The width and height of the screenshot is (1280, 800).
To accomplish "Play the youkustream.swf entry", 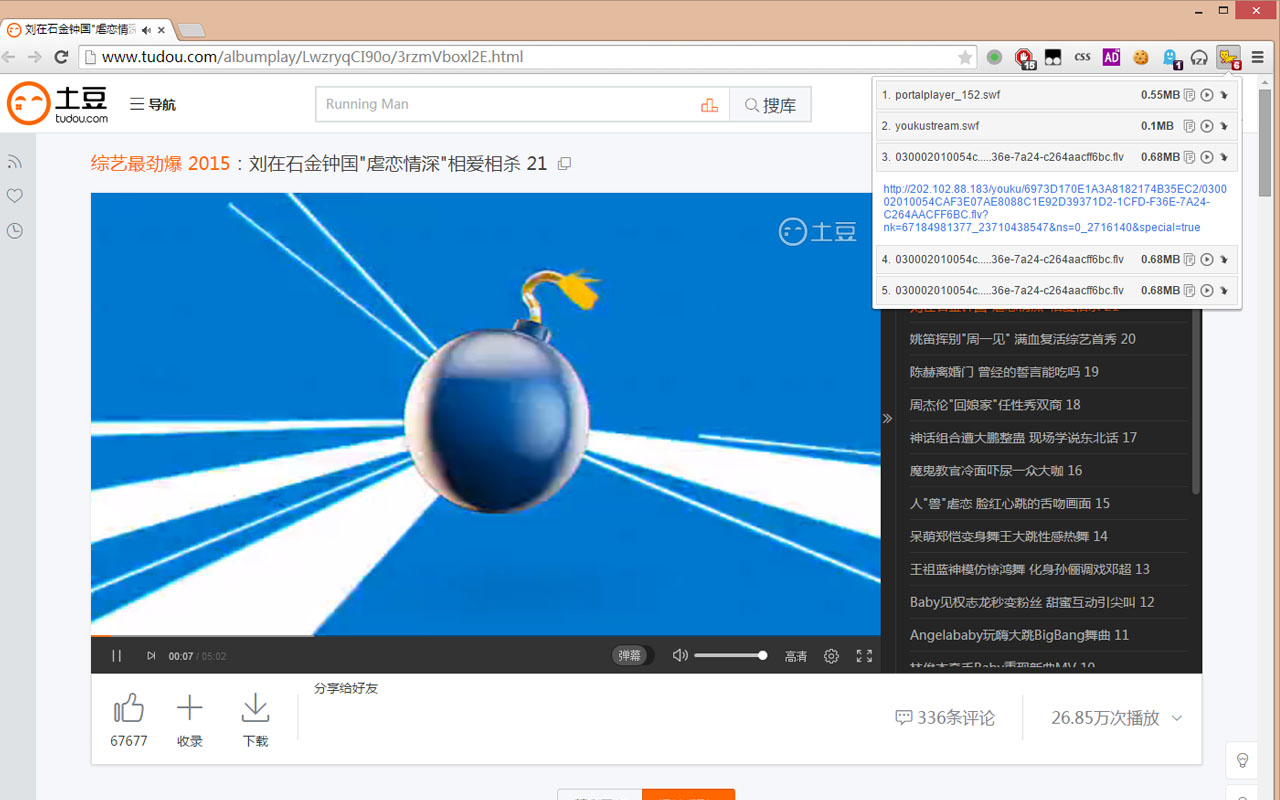I will [1207, 126].
